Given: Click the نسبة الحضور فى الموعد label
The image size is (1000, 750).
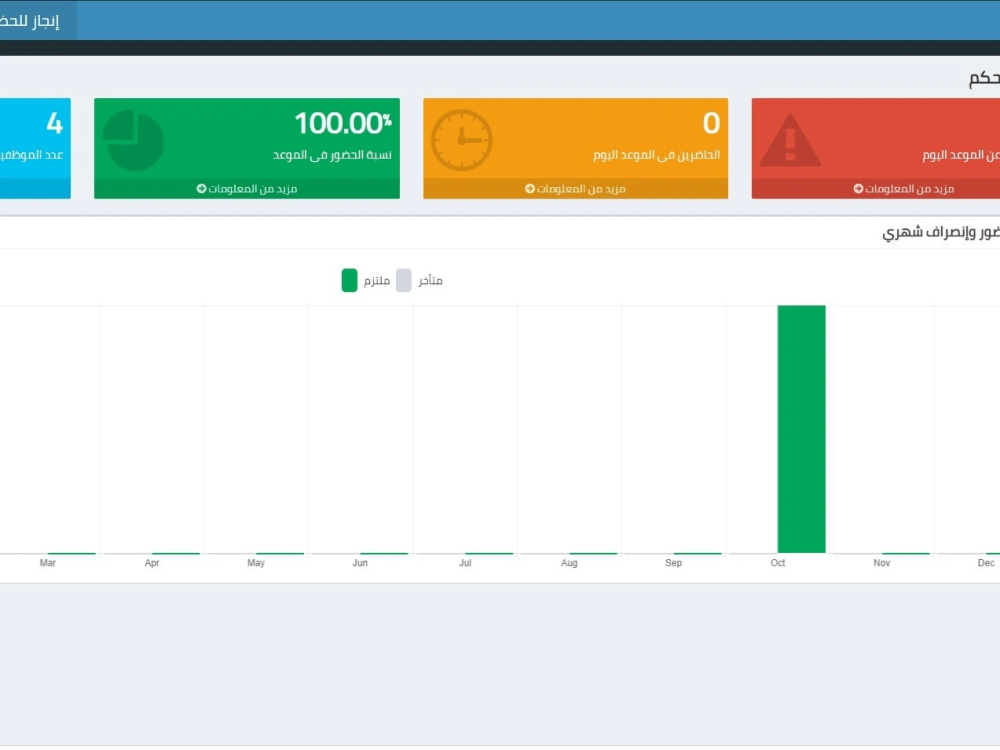Looking at the screenshot, I should point(332,155).
